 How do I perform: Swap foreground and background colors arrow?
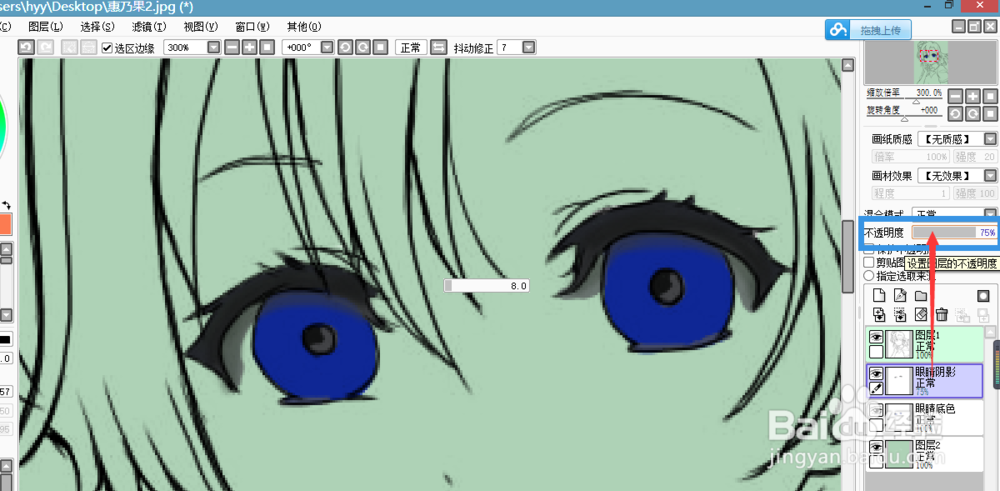click(6, 205)
